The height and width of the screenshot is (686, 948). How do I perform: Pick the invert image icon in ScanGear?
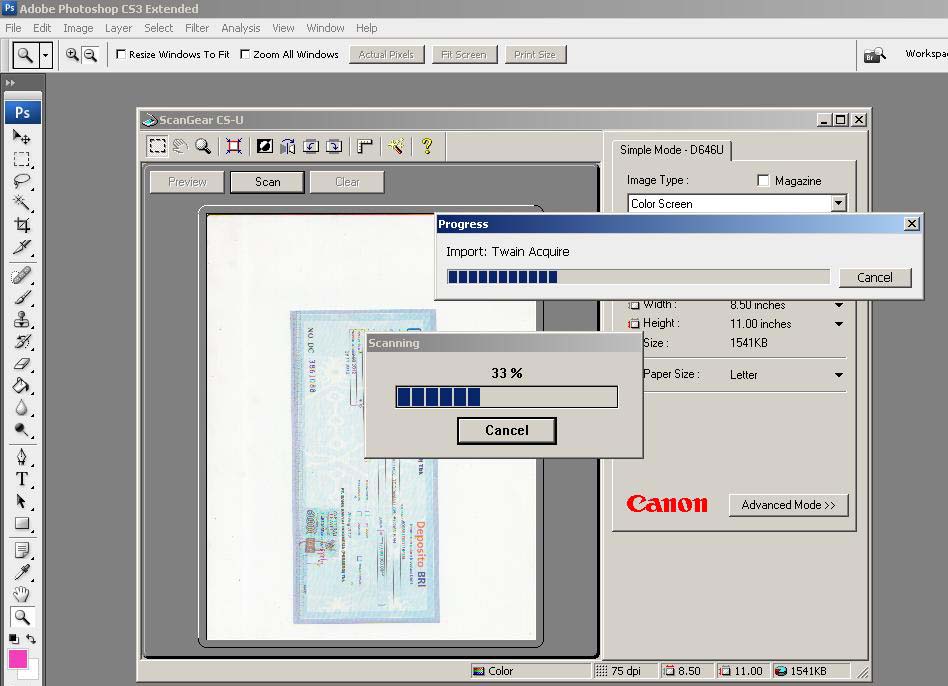click(263, 145)
